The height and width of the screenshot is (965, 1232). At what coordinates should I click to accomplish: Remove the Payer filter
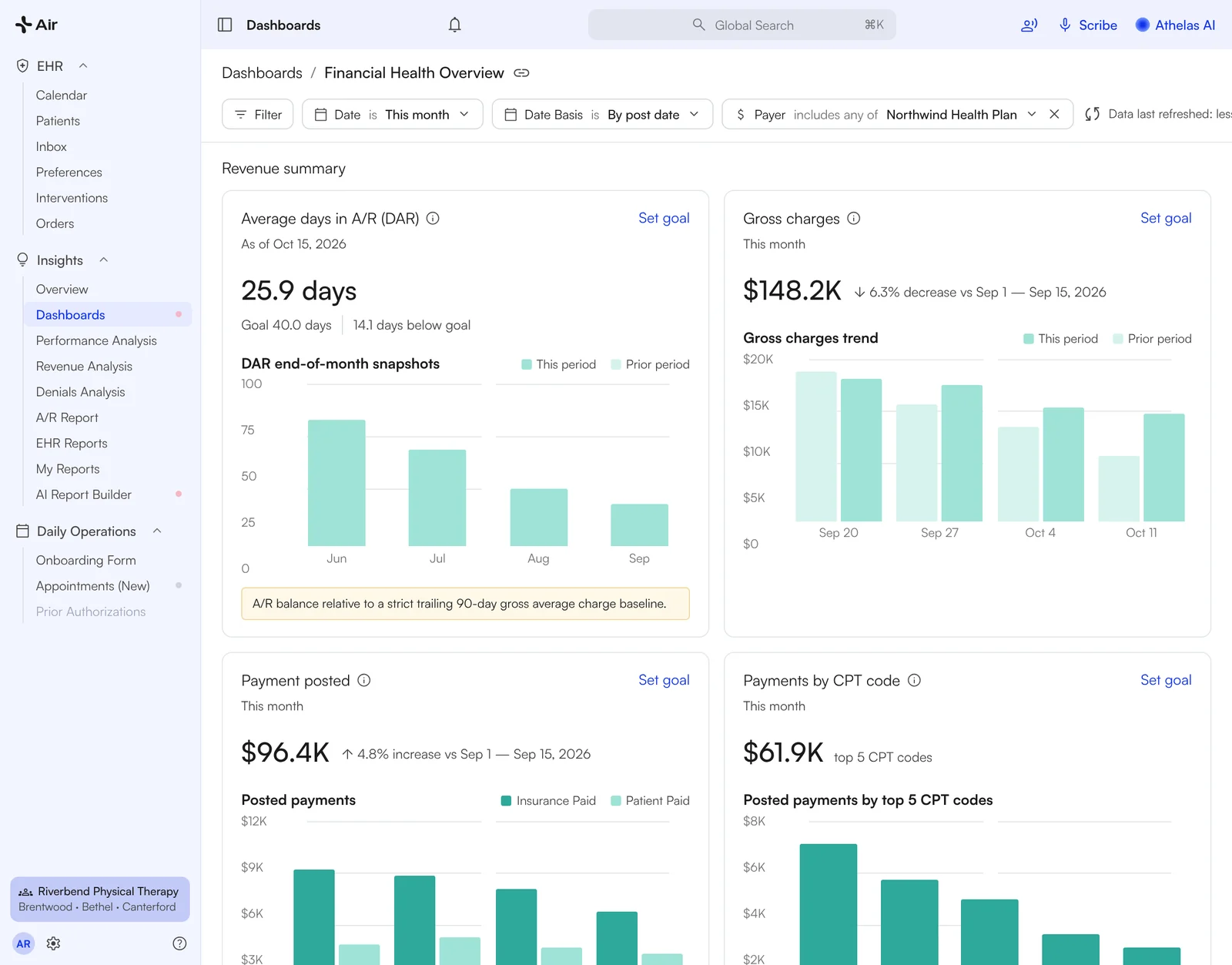[x=1054, y=114]
